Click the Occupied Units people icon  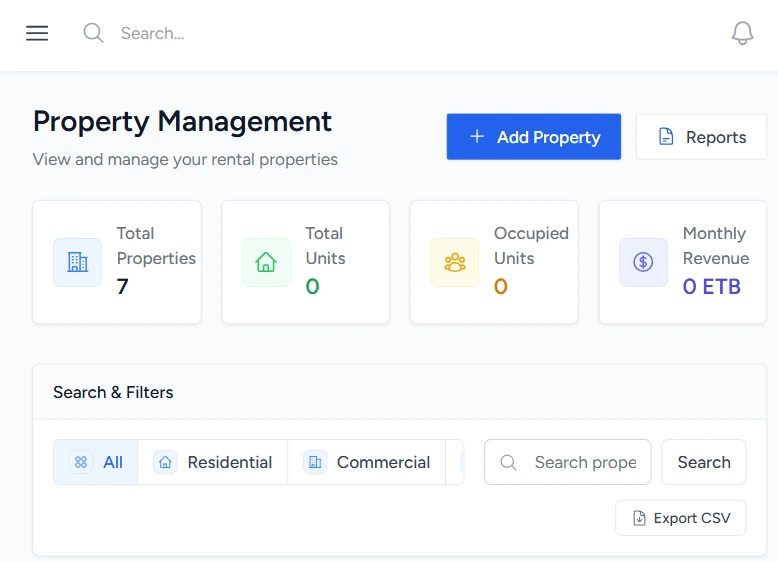454,262
